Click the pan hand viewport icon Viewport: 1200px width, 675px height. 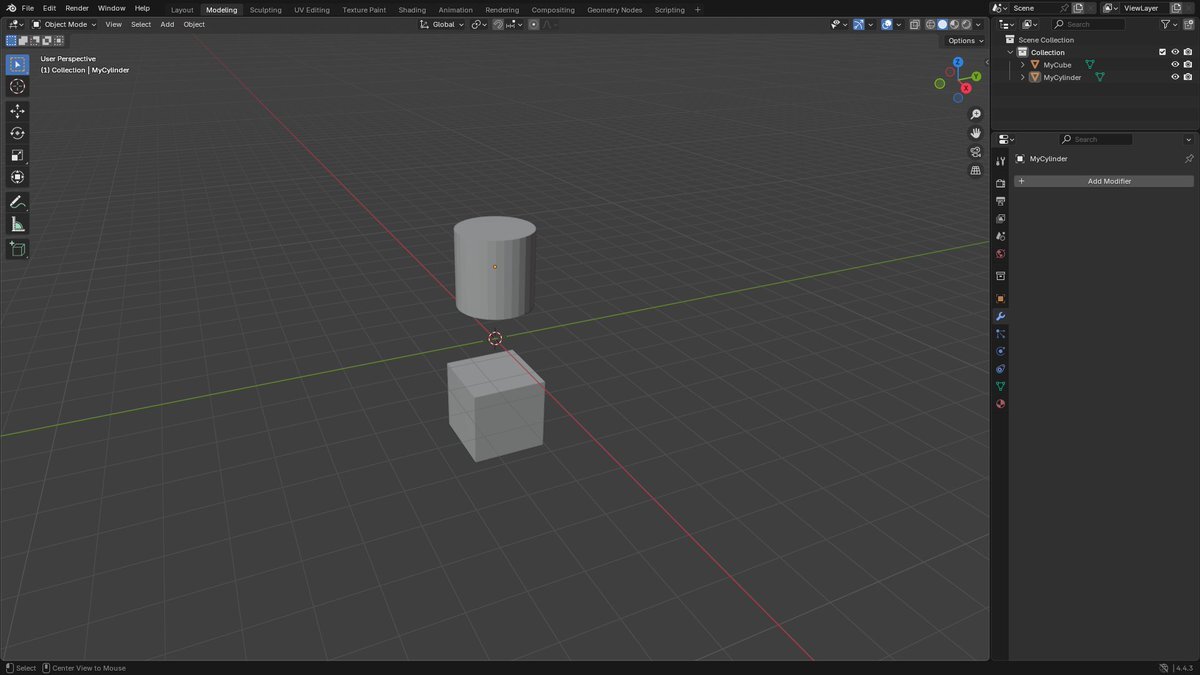tap(976, 133)
